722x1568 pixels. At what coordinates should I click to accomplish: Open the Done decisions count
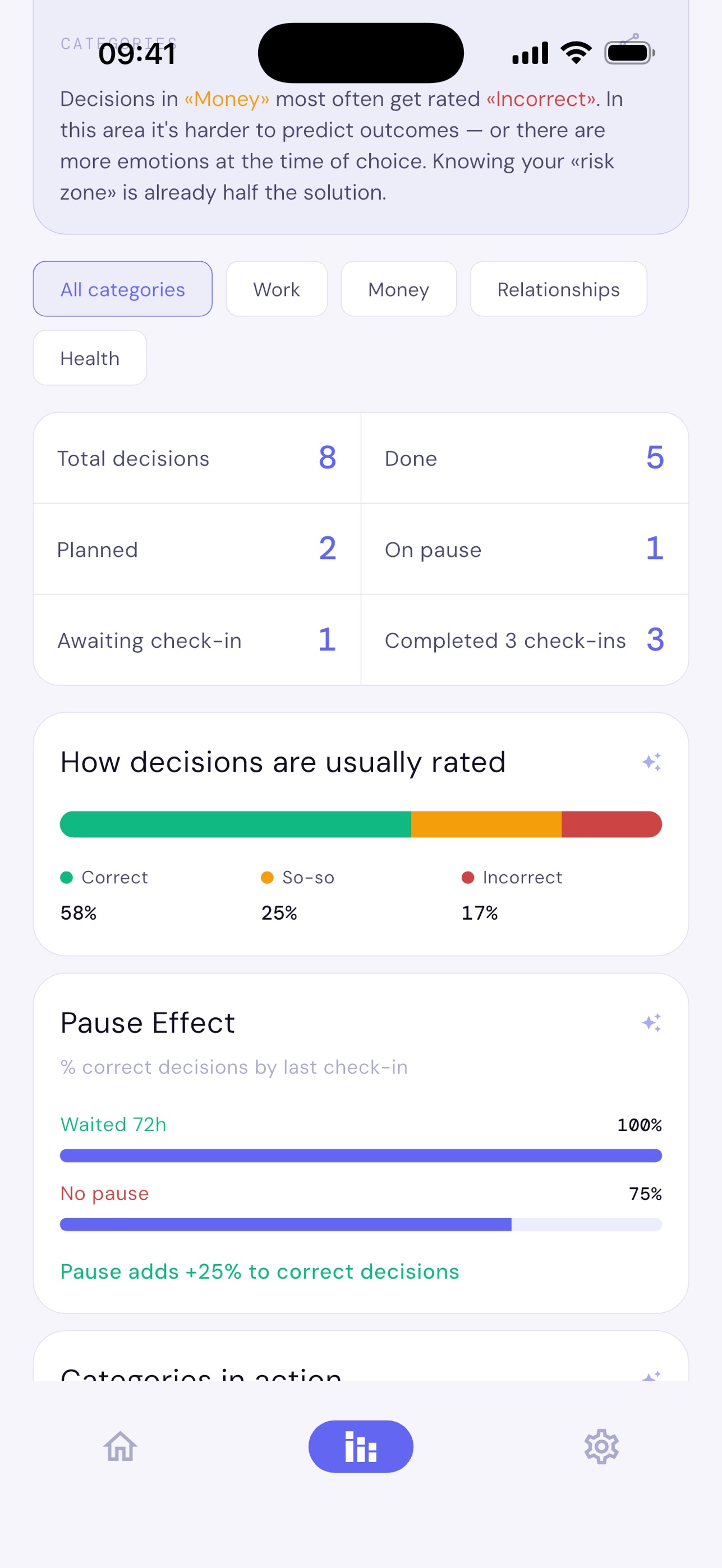tap(524, 458)
